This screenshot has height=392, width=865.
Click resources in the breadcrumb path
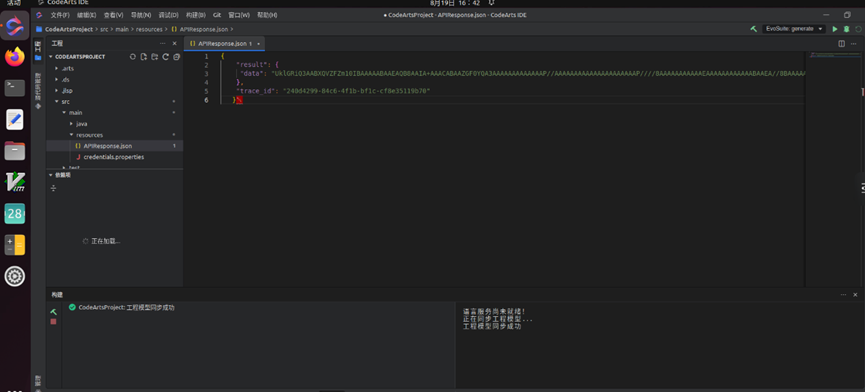click(x=148, y=29)
